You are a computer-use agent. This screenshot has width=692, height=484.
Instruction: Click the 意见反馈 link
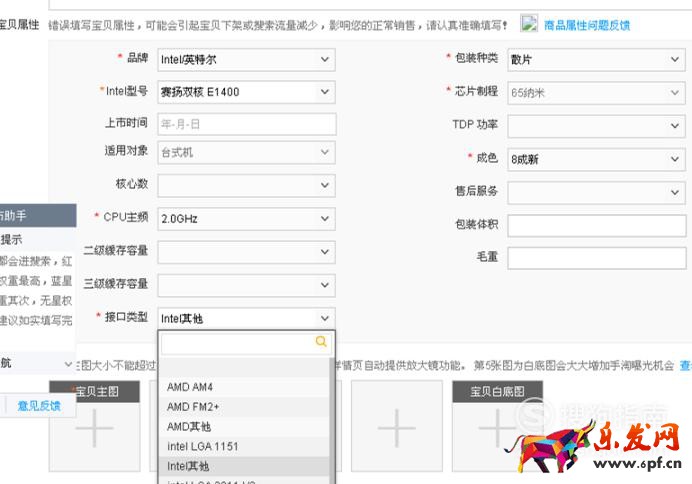(x=38, y=406)
